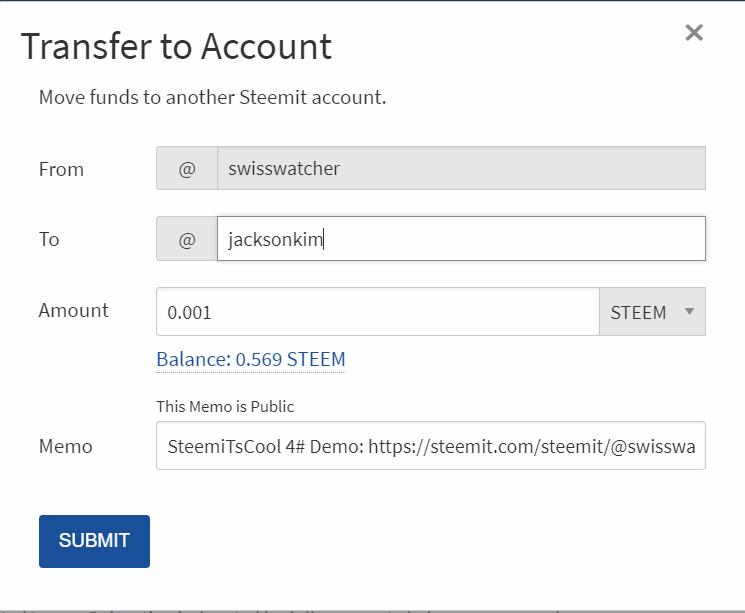Click the Memo label
This screenshot has width=745, height=613.
pyautogui.click(x=66, y=446)
